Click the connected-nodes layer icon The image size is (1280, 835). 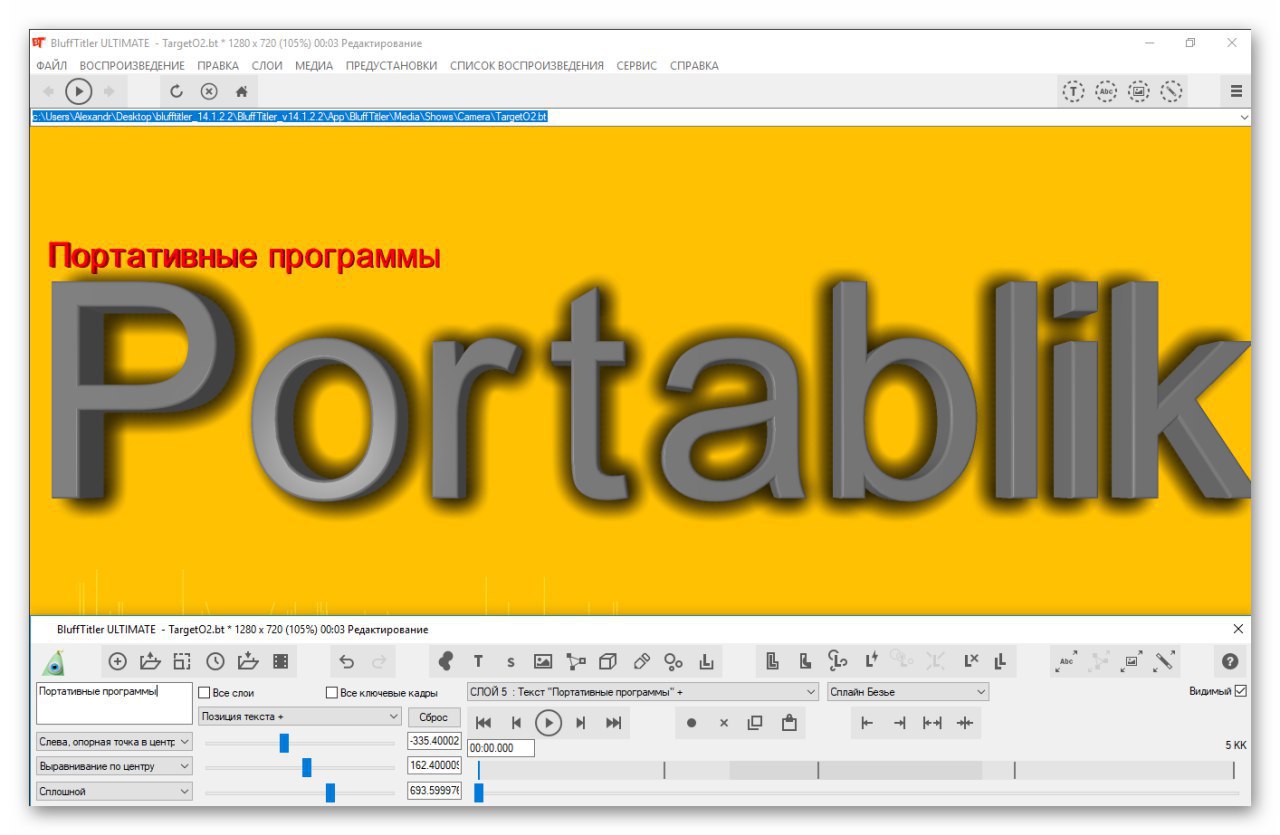click(x=576, y=661)
